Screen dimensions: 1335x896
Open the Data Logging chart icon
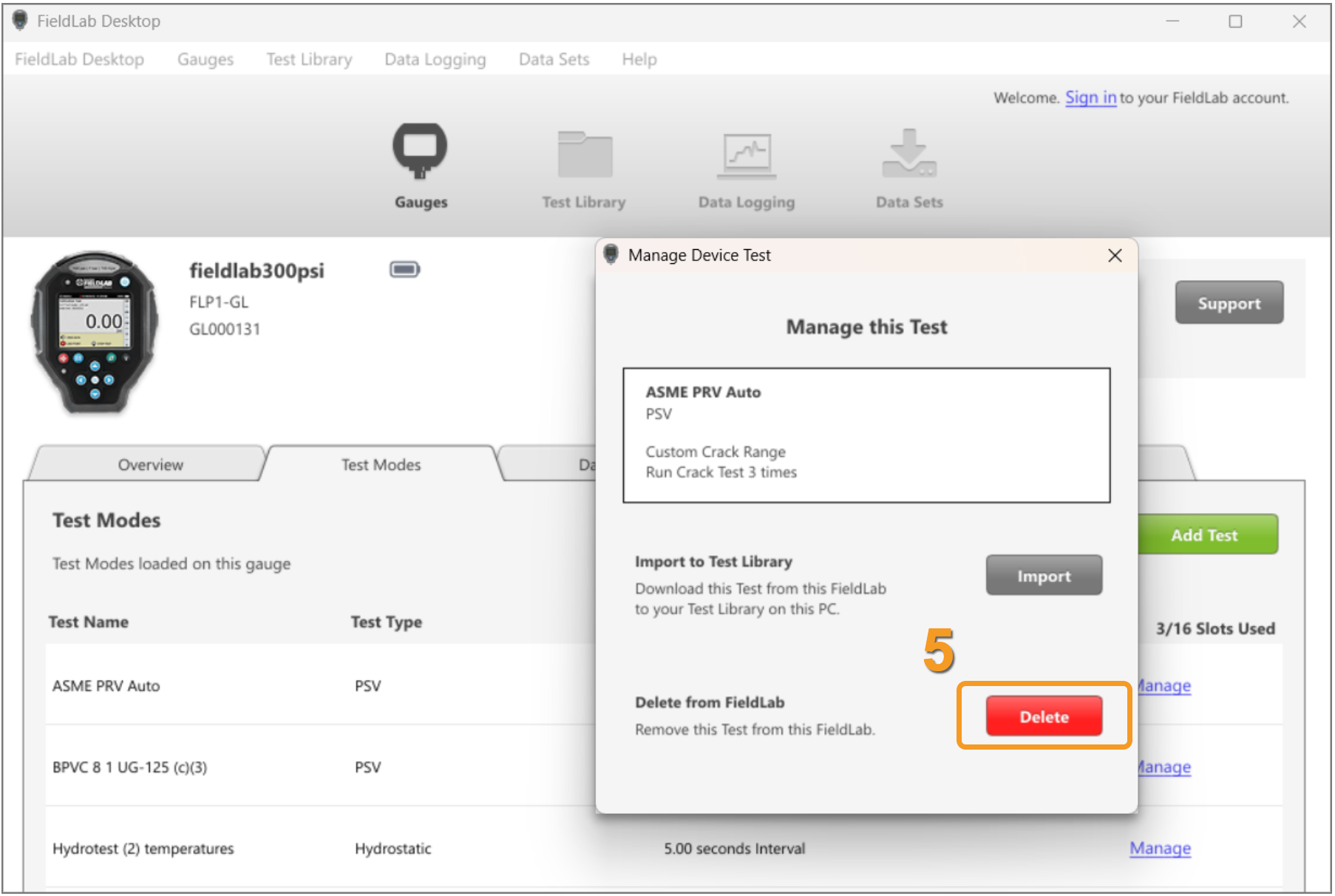point(747,155)
